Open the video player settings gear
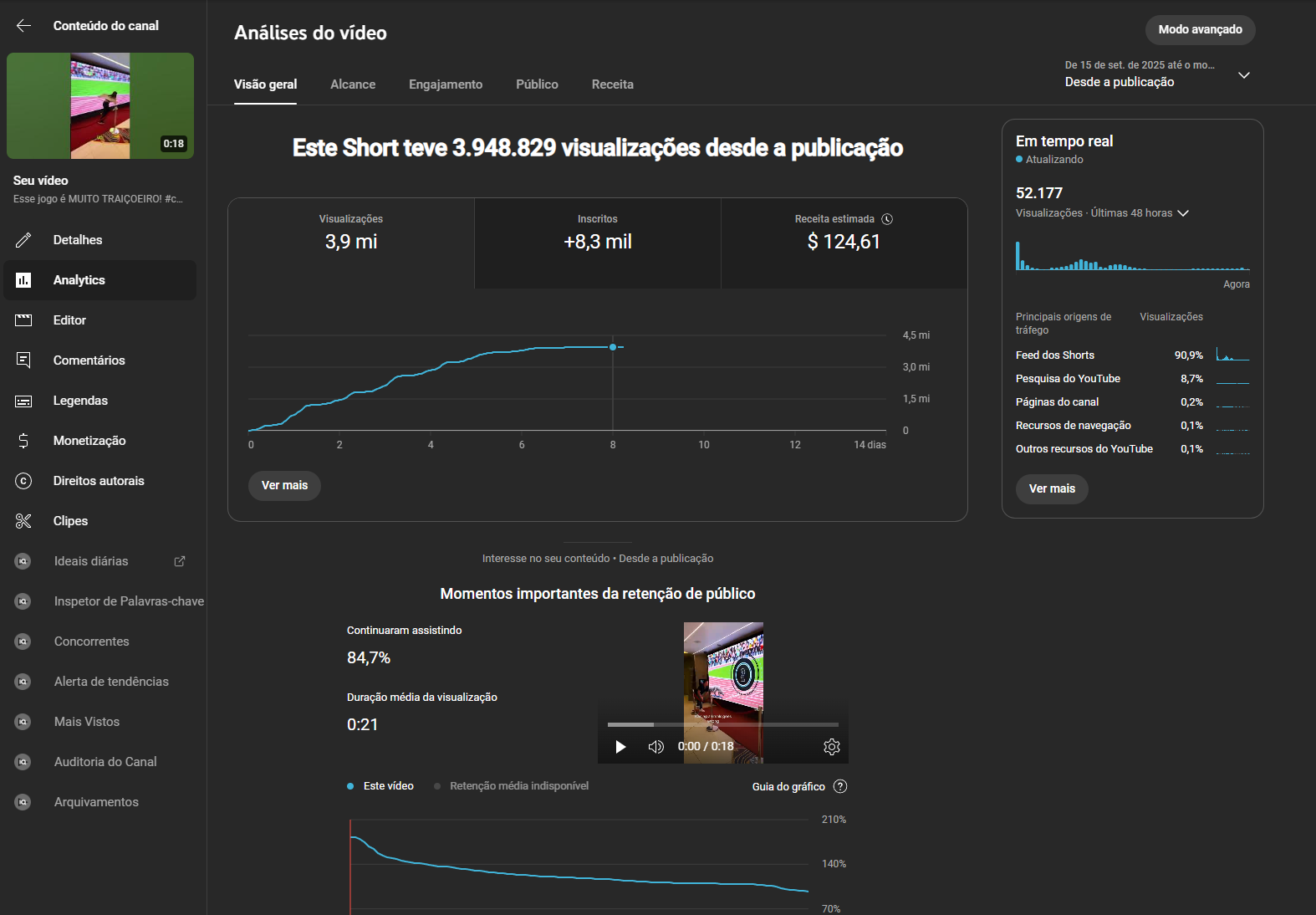The image size is (1316, 915). tap(831, 747)
